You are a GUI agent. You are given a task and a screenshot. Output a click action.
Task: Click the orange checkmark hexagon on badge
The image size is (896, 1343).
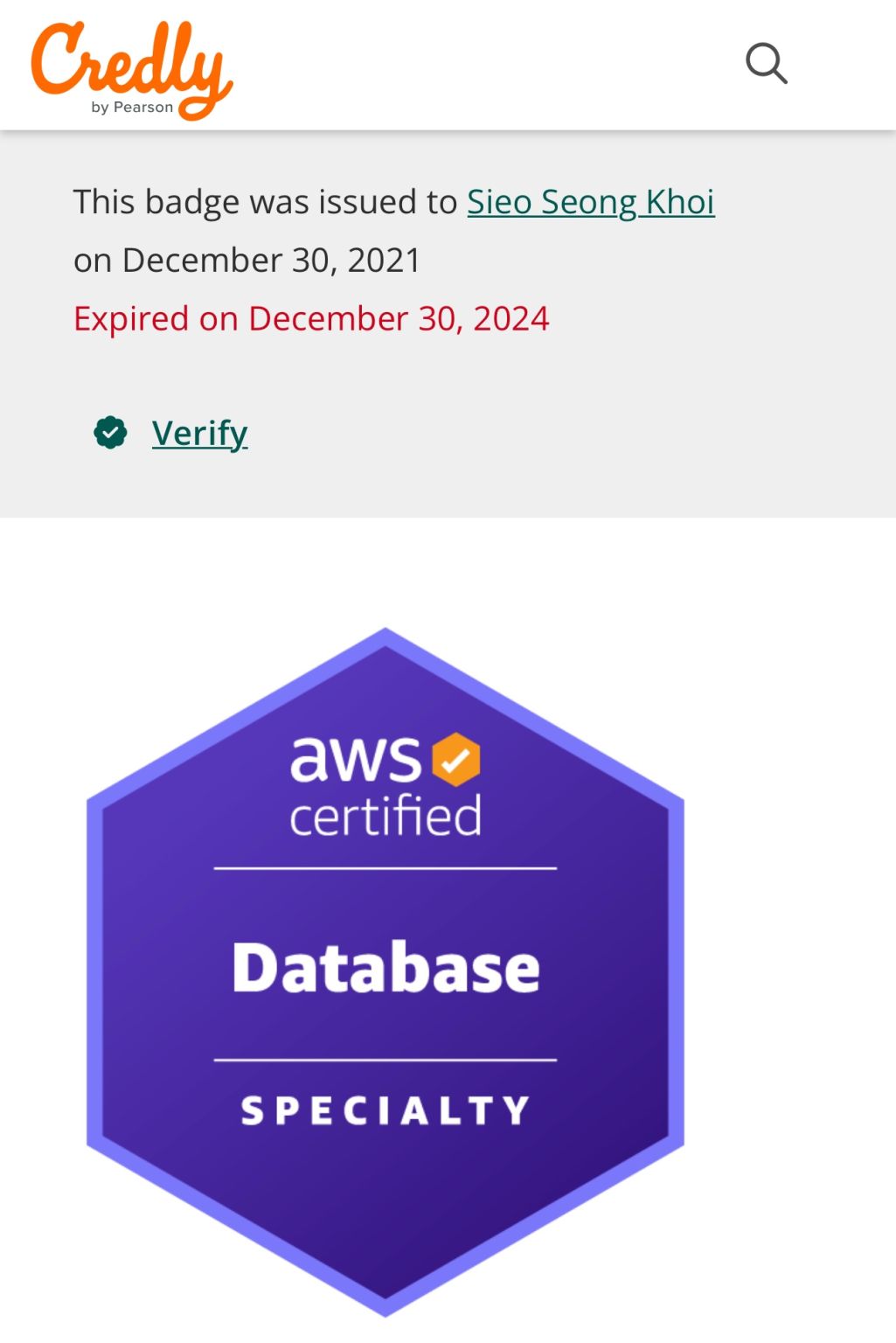(x=456, y=759)
